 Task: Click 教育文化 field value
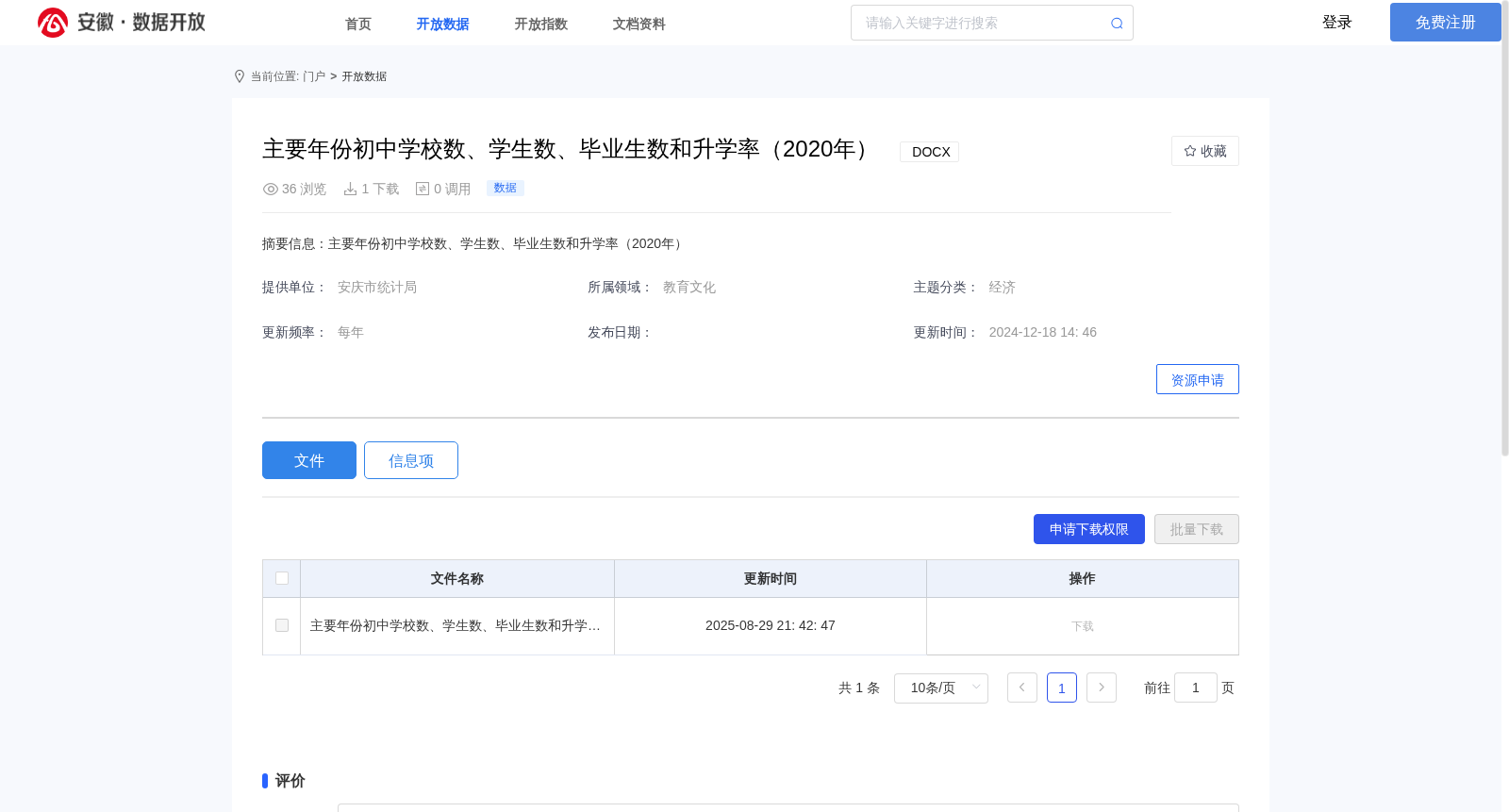click(689, 287)
